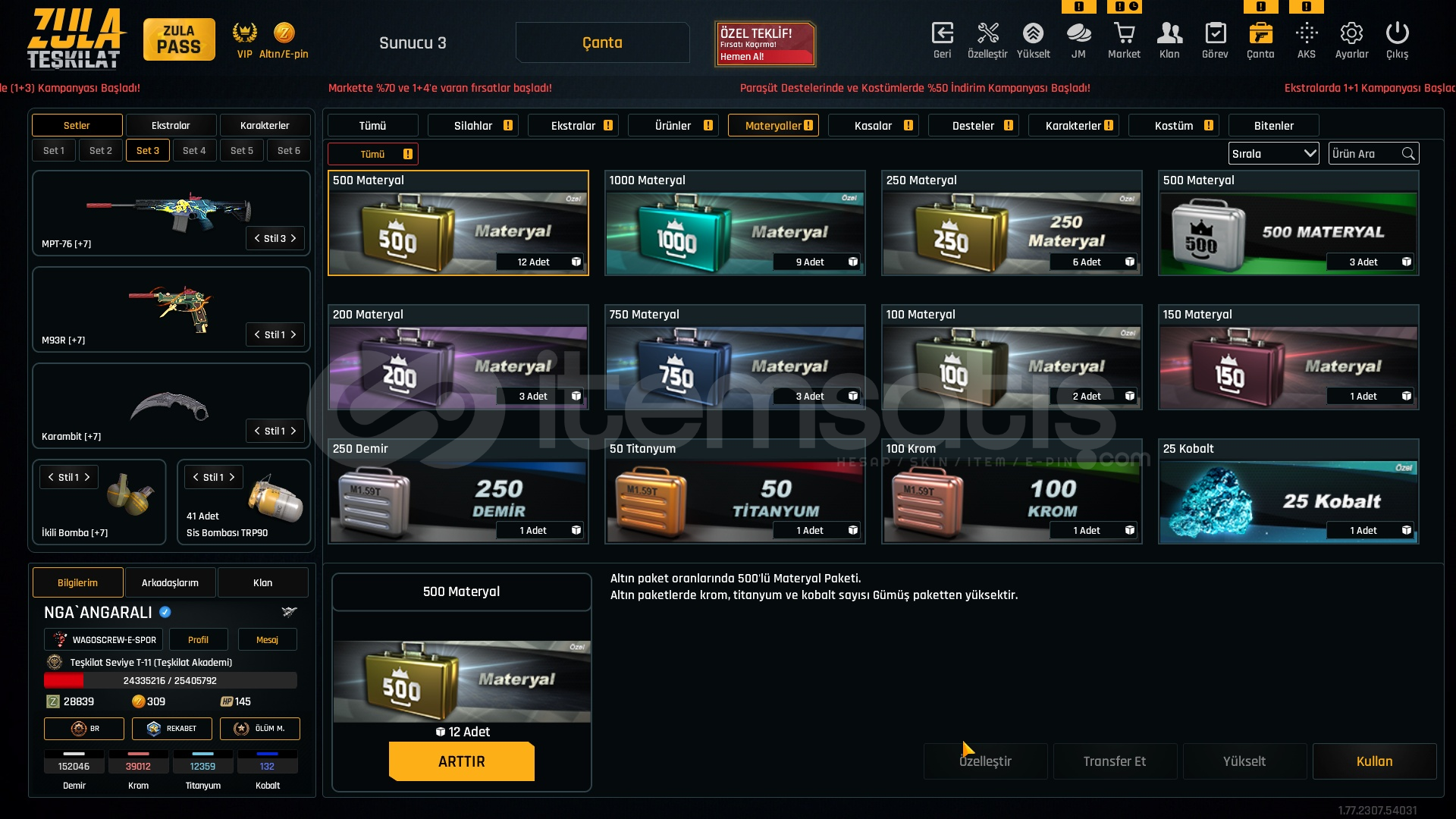
Task: Open the Sırala sort dropdown
Action: pyautogui.click(x=1273, y=153)
